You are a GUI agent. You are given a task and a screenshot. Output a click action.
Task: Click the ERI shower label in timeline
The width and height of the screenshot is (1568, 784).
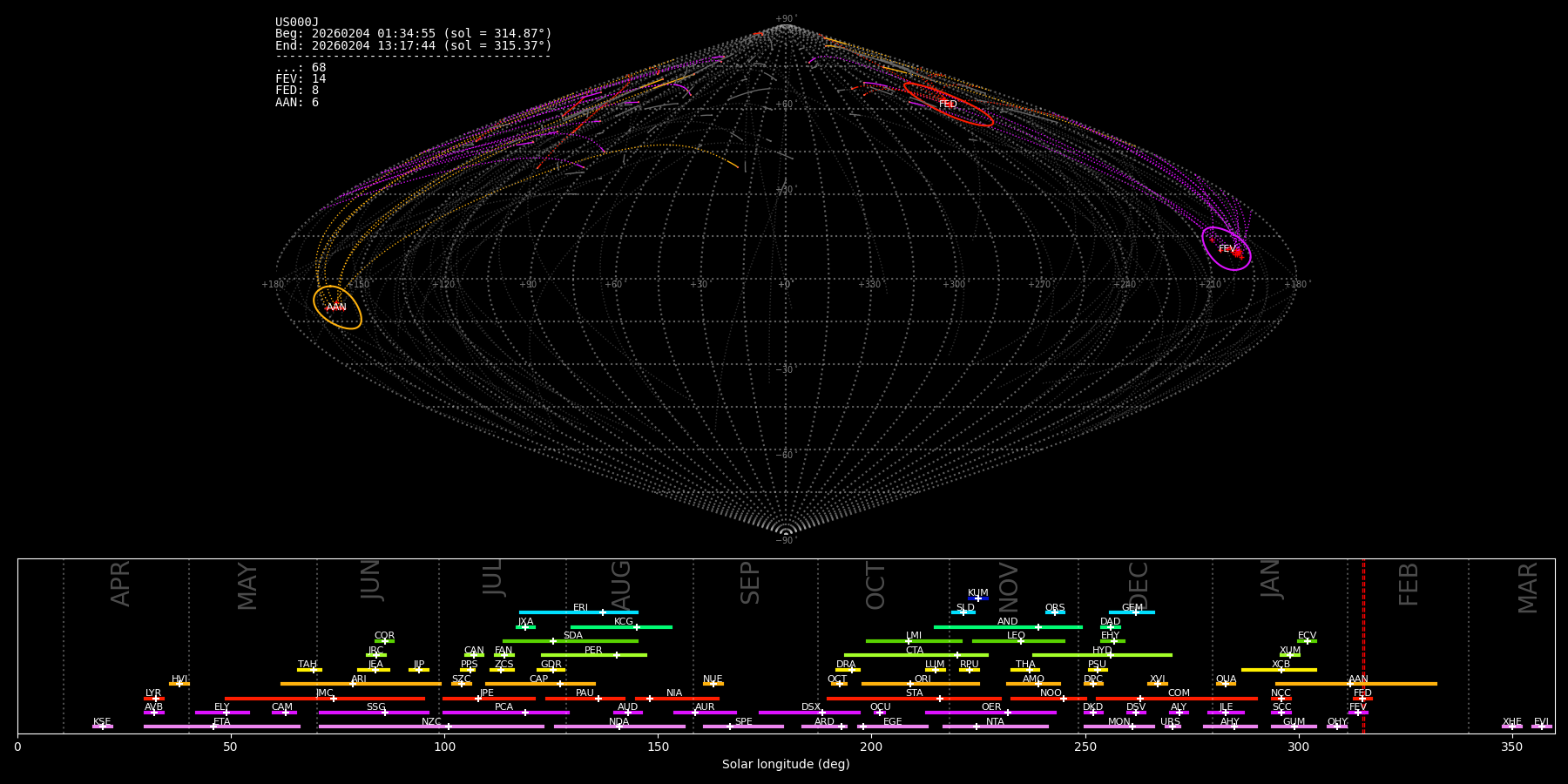(x=580, y=608)
